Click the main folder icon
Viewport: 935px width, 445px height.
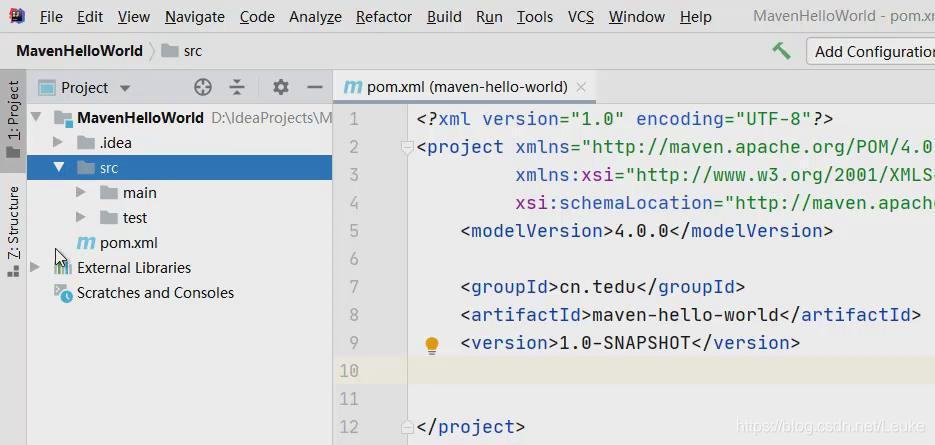[109, 193]
